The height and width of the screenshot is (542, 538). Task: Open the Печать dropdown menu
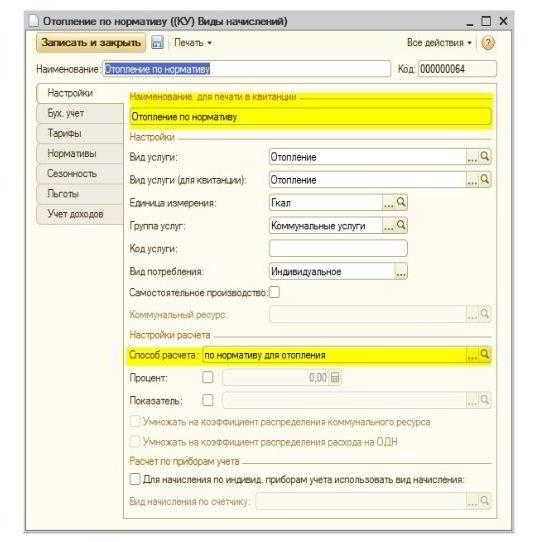193,43
